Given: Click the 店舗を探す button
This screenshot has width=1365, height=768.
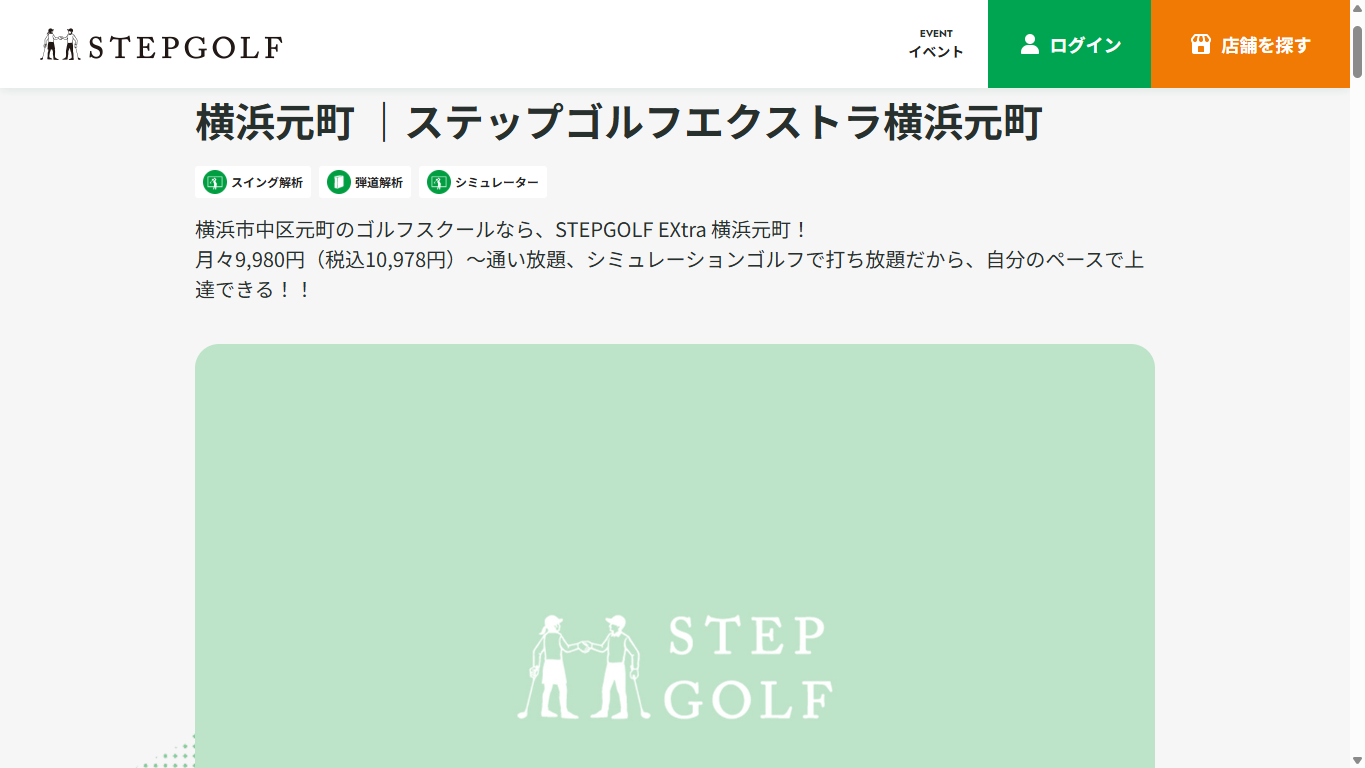Looking at the screenshot, I should [x=1250, y=44].
